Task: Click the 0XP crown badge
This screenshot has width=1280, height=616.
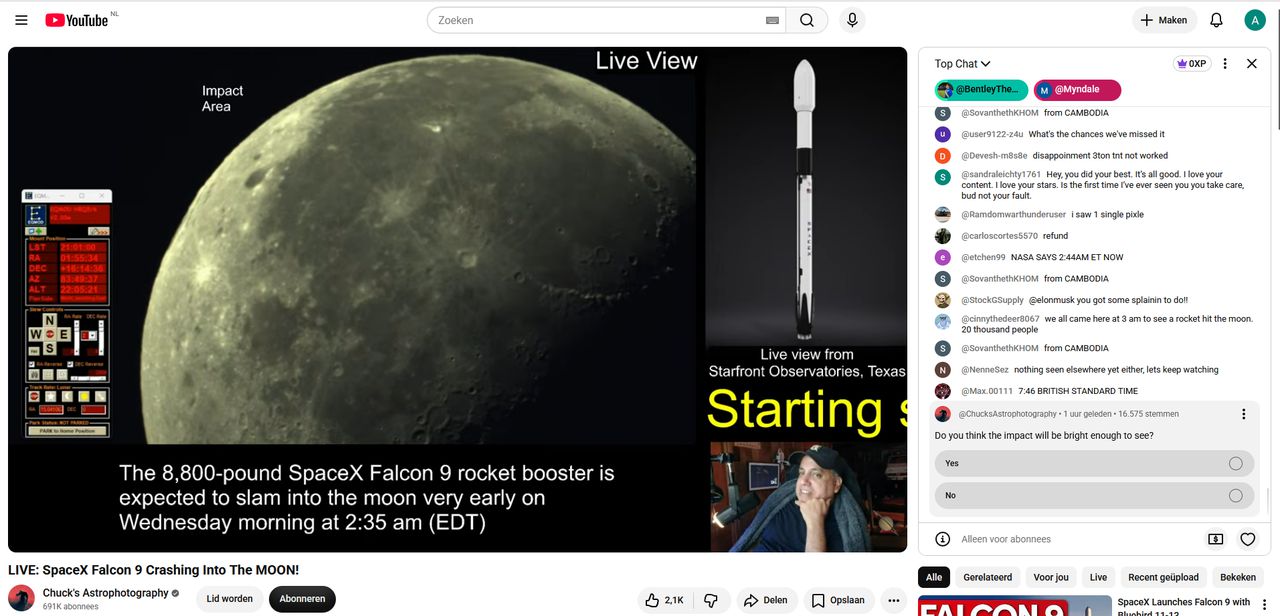Action: tap(1192, 64)
